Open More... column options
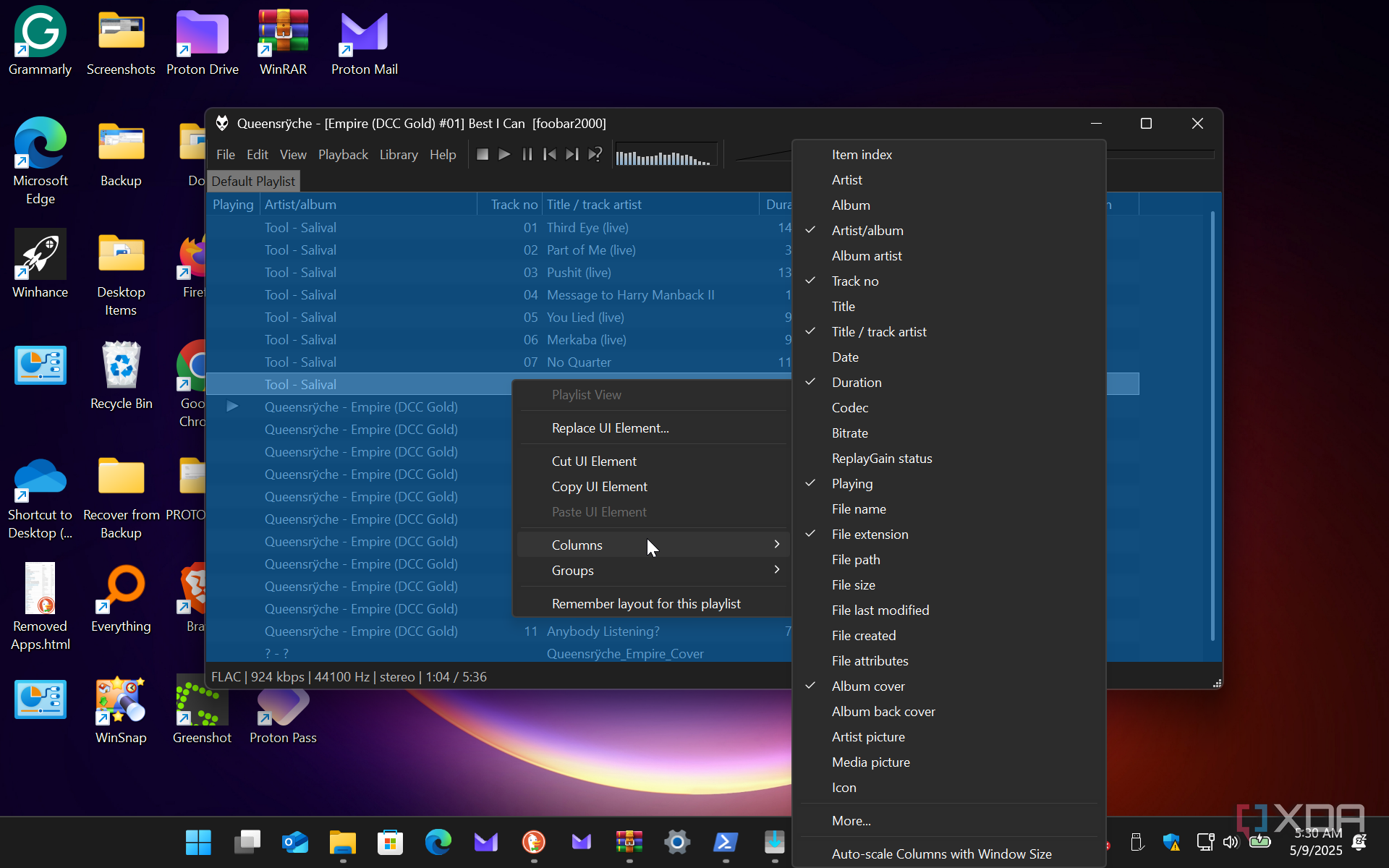 click(x=851, y=820)
